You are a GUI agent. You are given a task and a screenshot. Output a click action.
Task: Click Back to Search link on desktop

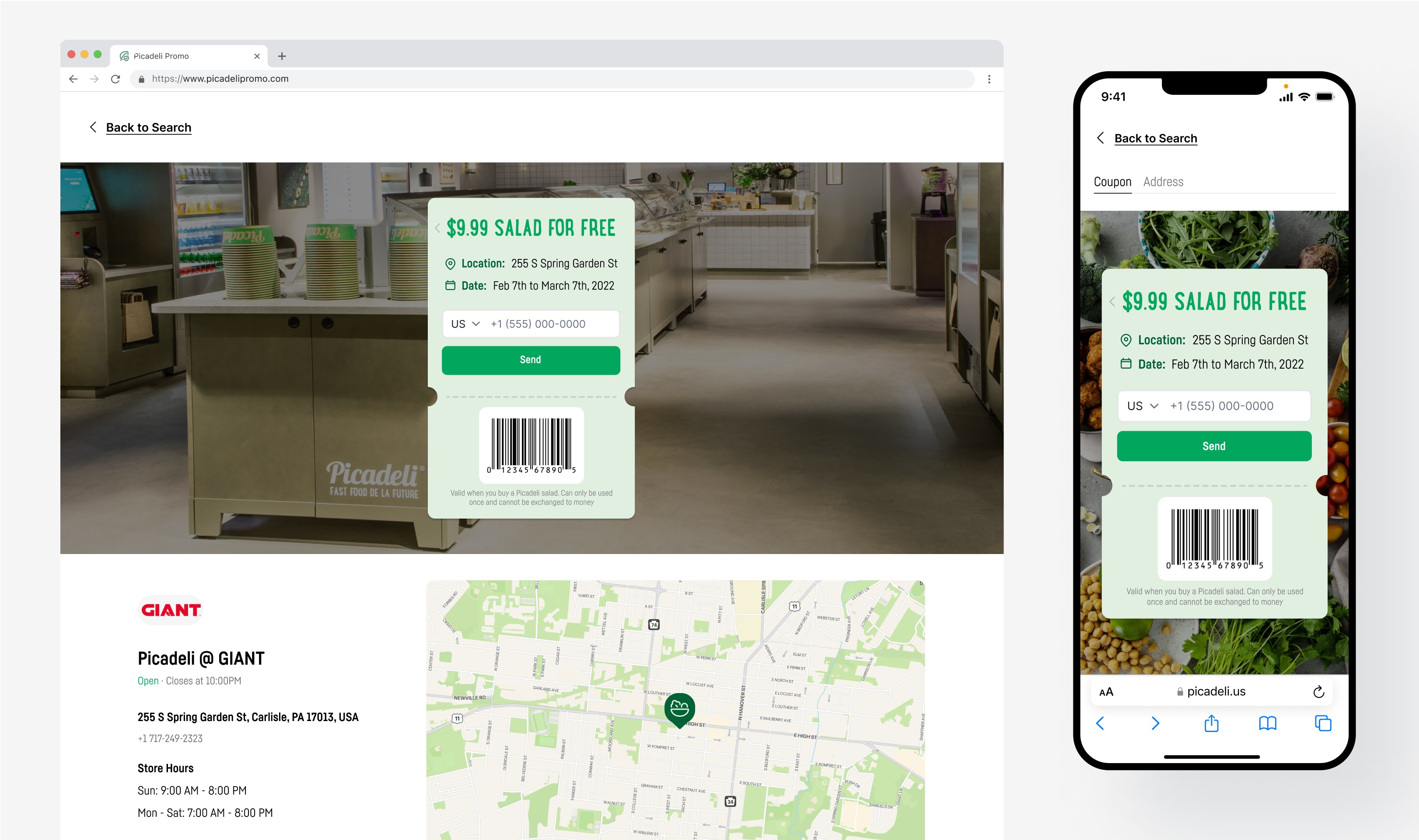(x=148, y=127)
